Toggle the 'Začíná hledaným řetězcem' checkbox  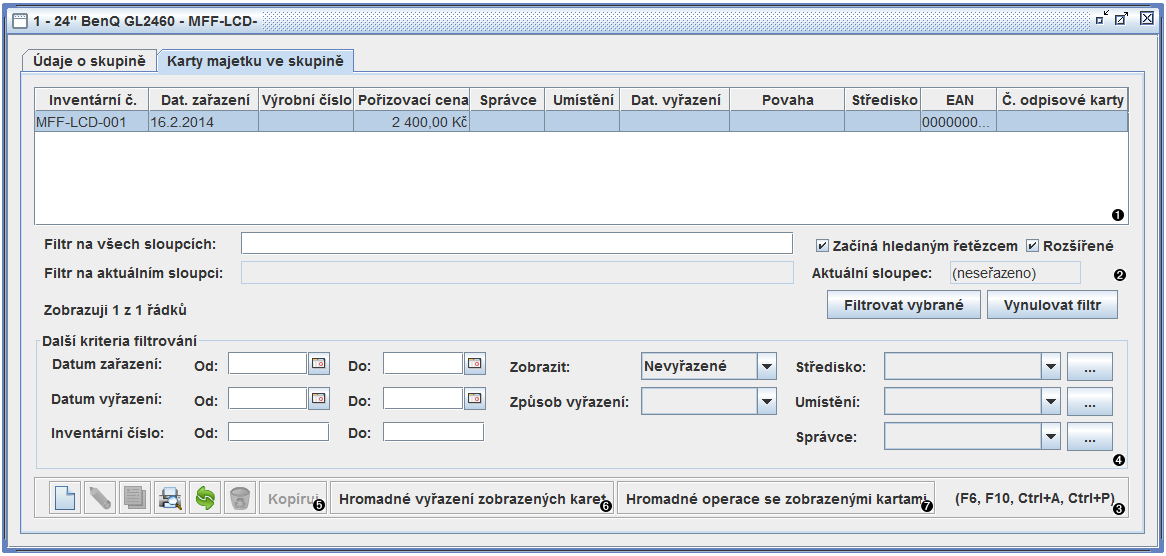tap(822, 245)
